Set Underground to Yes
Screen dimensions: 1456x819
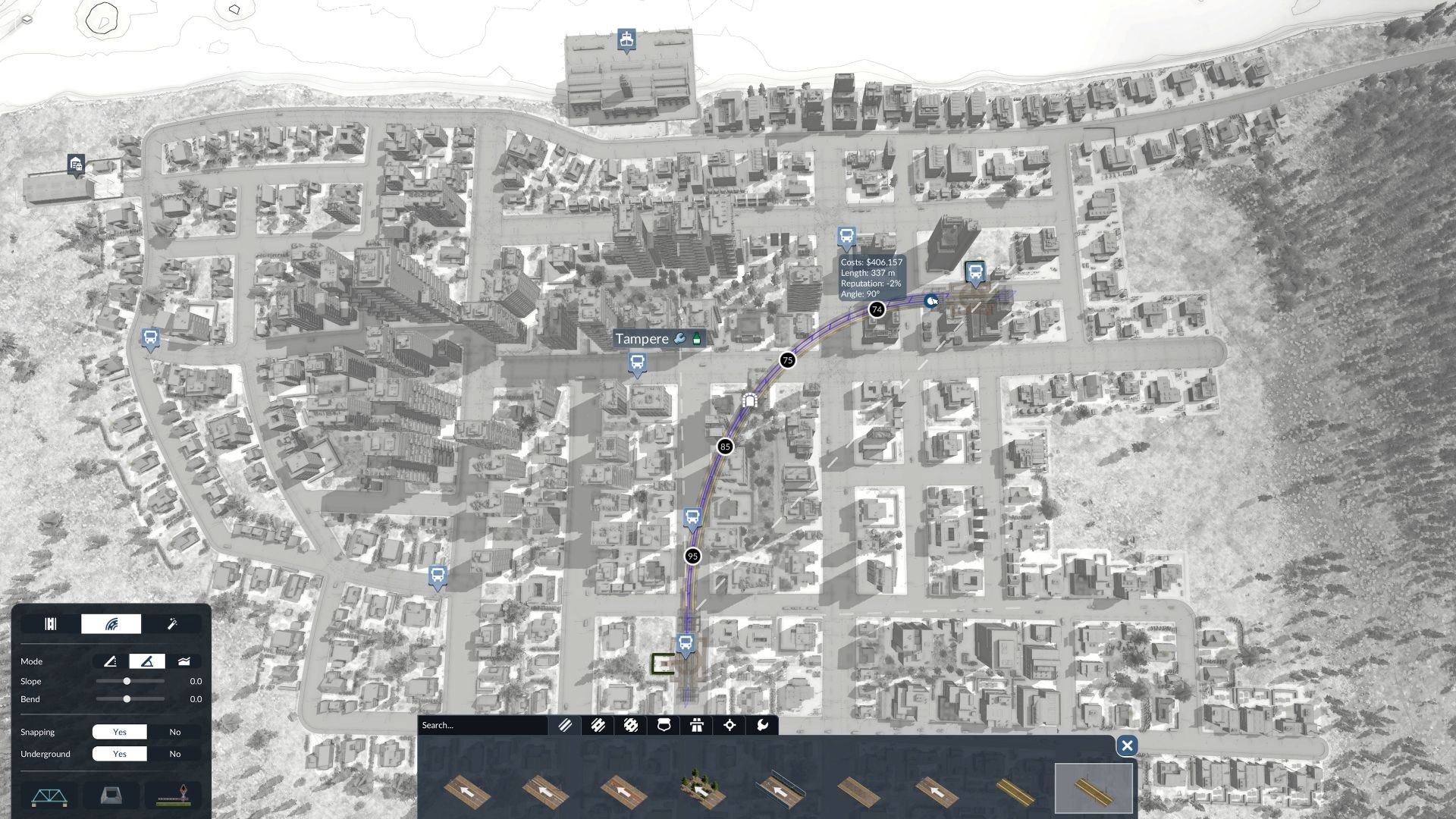(120, 754)
